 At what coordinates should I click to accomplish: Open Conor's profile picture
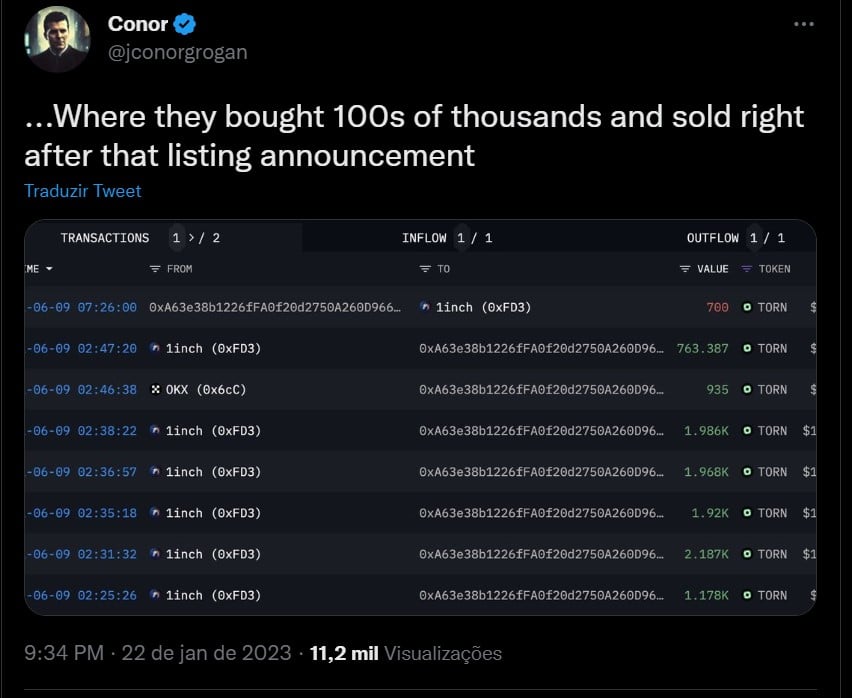pos(57,39)
